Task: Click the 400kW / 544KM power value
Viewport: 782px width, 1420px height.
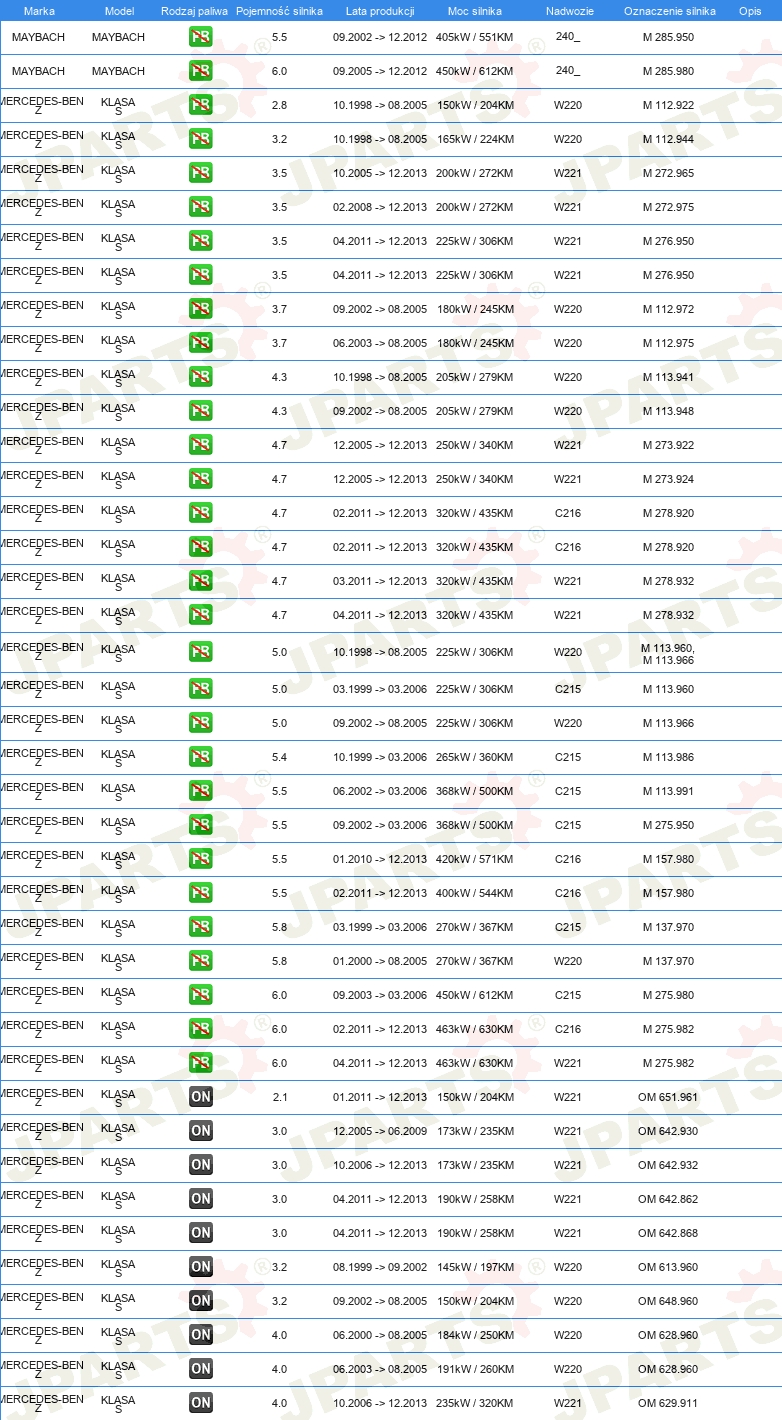Action: 474,893
